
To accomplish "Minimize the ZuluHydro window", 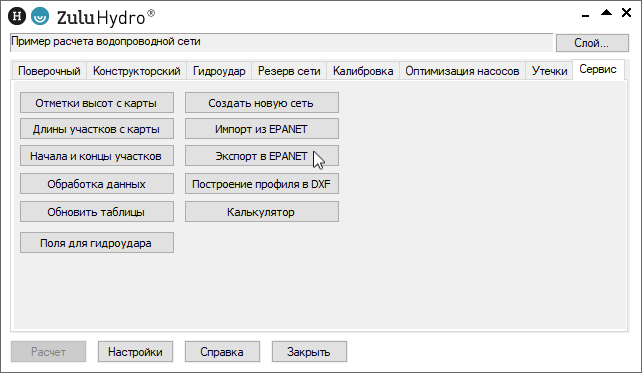I will coord(585,16).
